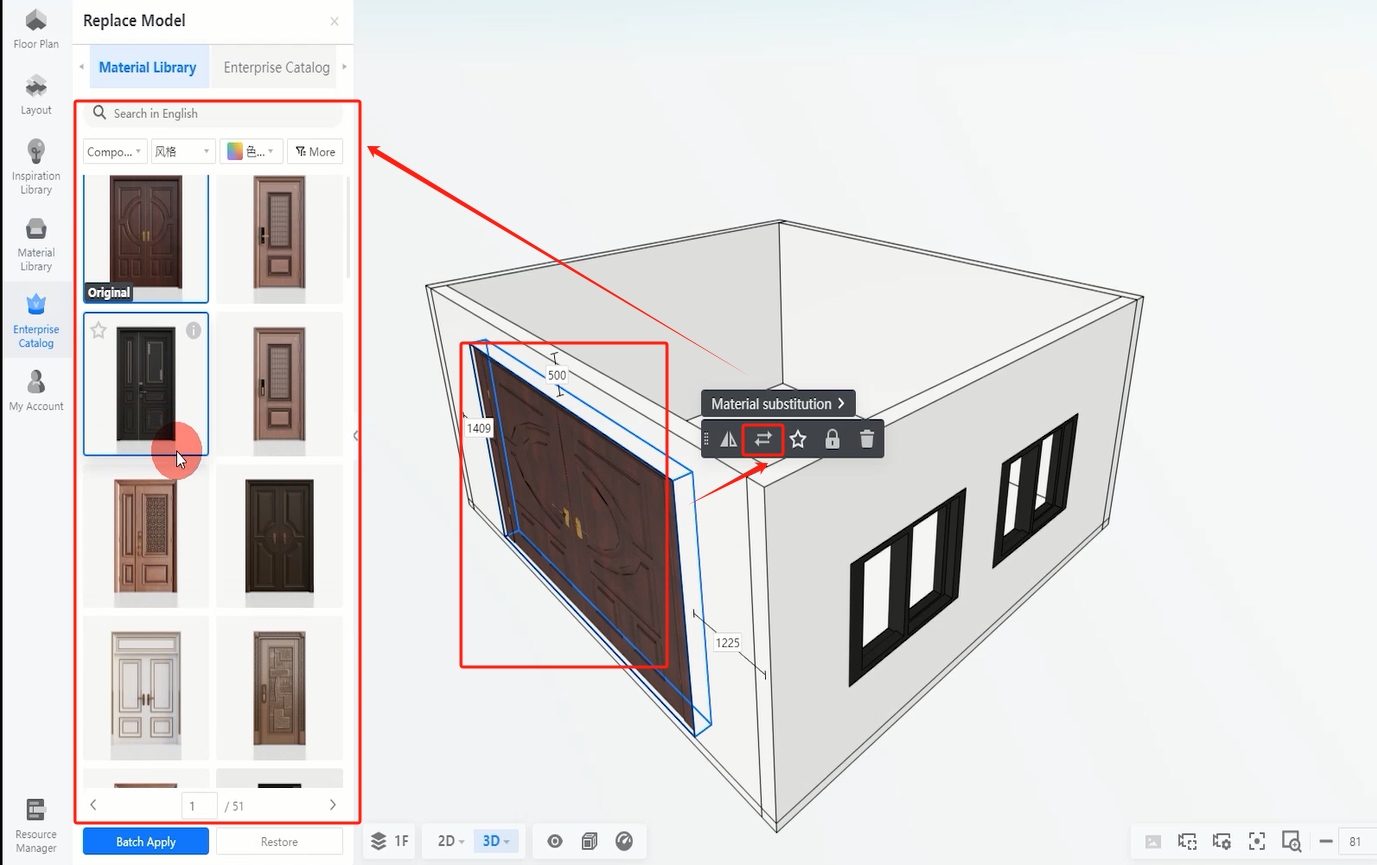
Task: Toggle the eye visibility icon in bottom toolbar
Action: [555, 841]
